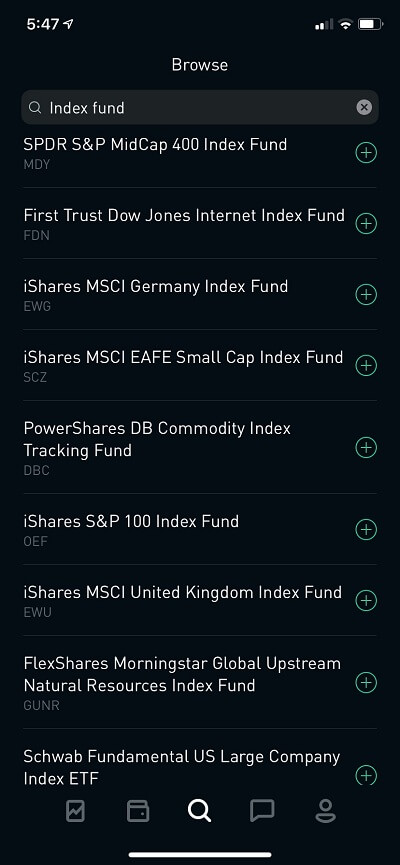Focus the Index fund search field
The height and width of the screenshot is (865, 400).
200,107
